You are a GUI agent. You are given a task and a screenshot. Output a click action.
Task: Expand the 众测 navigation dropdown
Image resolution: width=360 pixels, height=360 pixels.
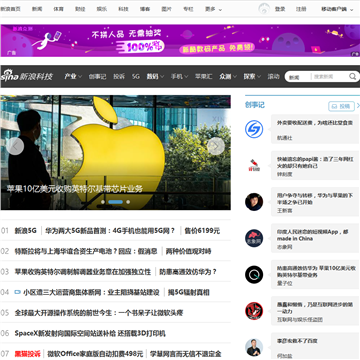(x=228, y=76)
